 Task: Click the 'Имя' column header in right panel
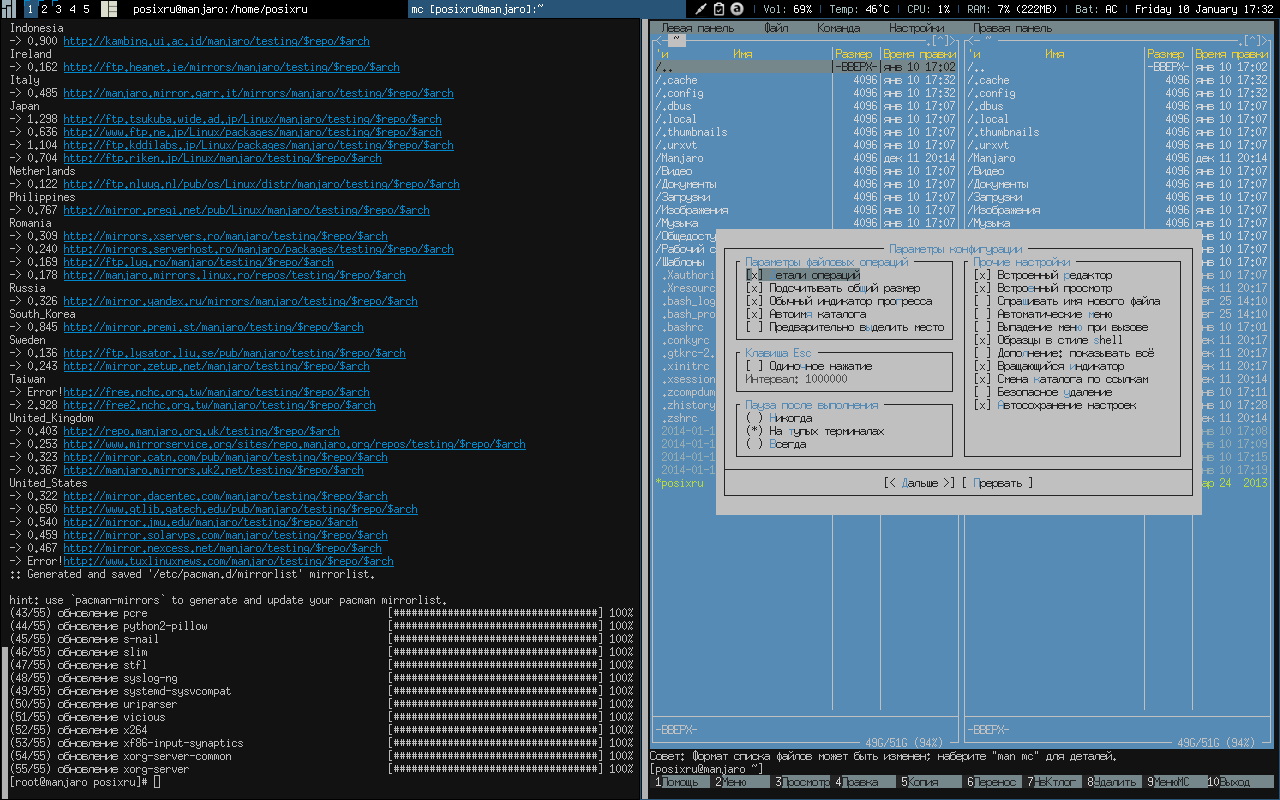tap(1054, 54)
